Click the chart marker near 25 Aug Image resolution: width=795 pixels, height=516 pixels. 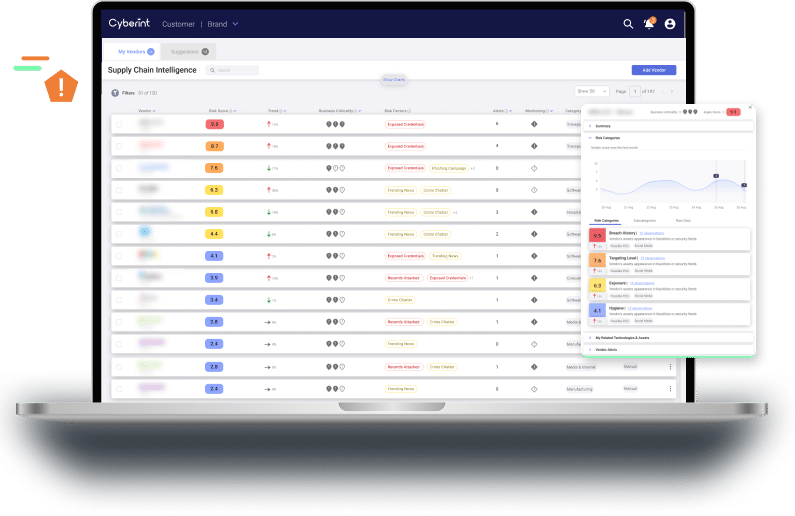pyautogui.click(x=716, y=176)
